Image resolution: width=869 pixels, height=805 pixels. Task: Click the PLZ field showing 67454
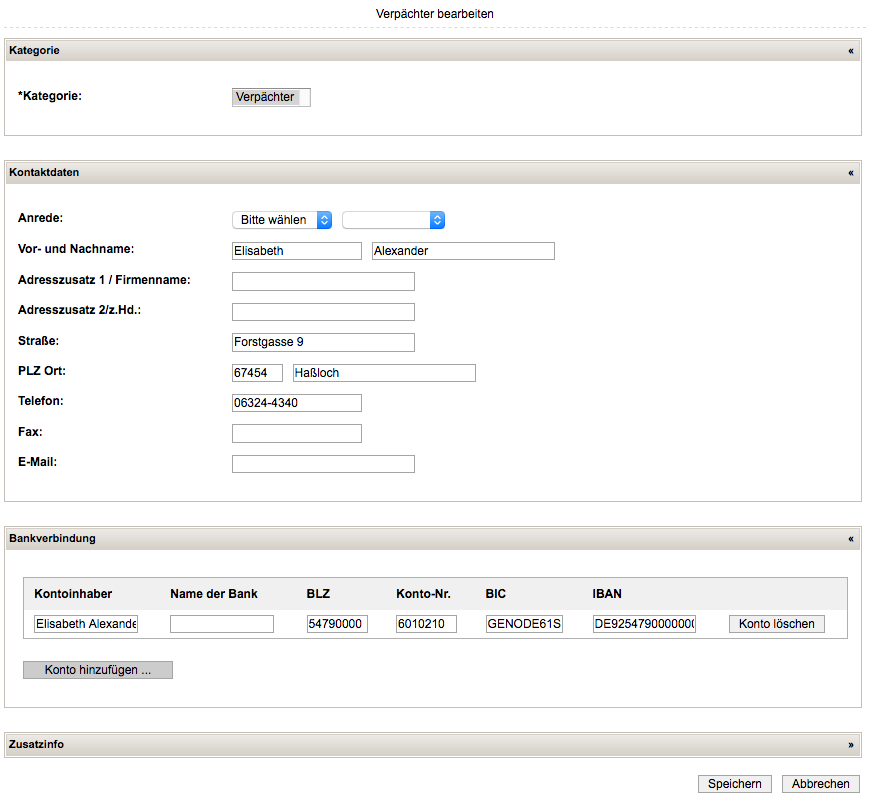tap(257, 373)
